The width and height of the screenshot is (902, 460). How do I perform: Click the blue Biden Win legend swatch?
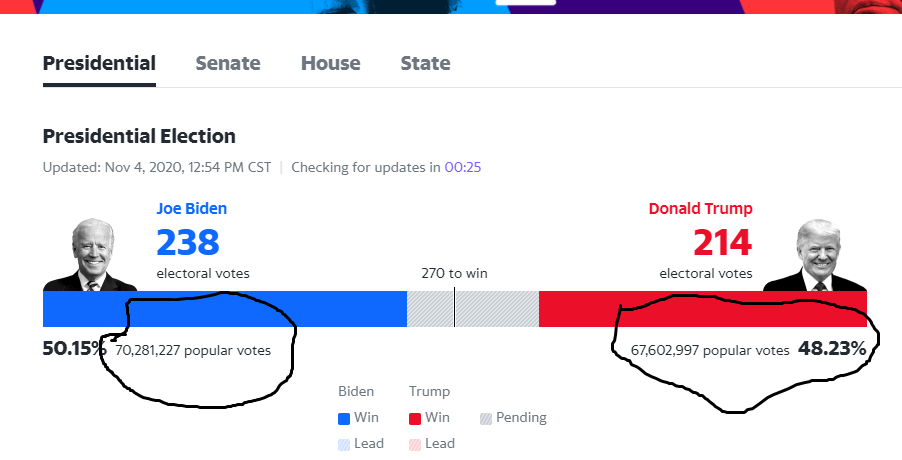coord(345,418)
